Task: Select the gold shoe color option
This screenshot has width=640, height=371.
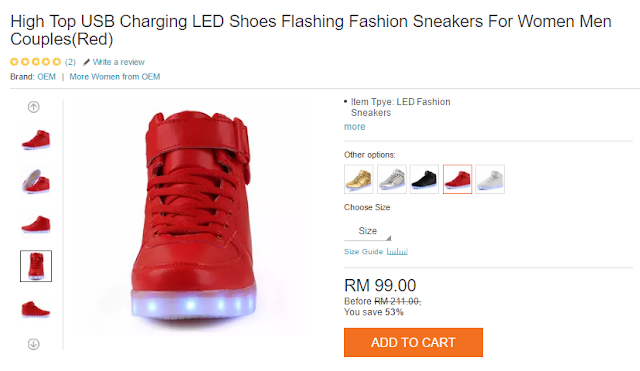Action: 359,179
